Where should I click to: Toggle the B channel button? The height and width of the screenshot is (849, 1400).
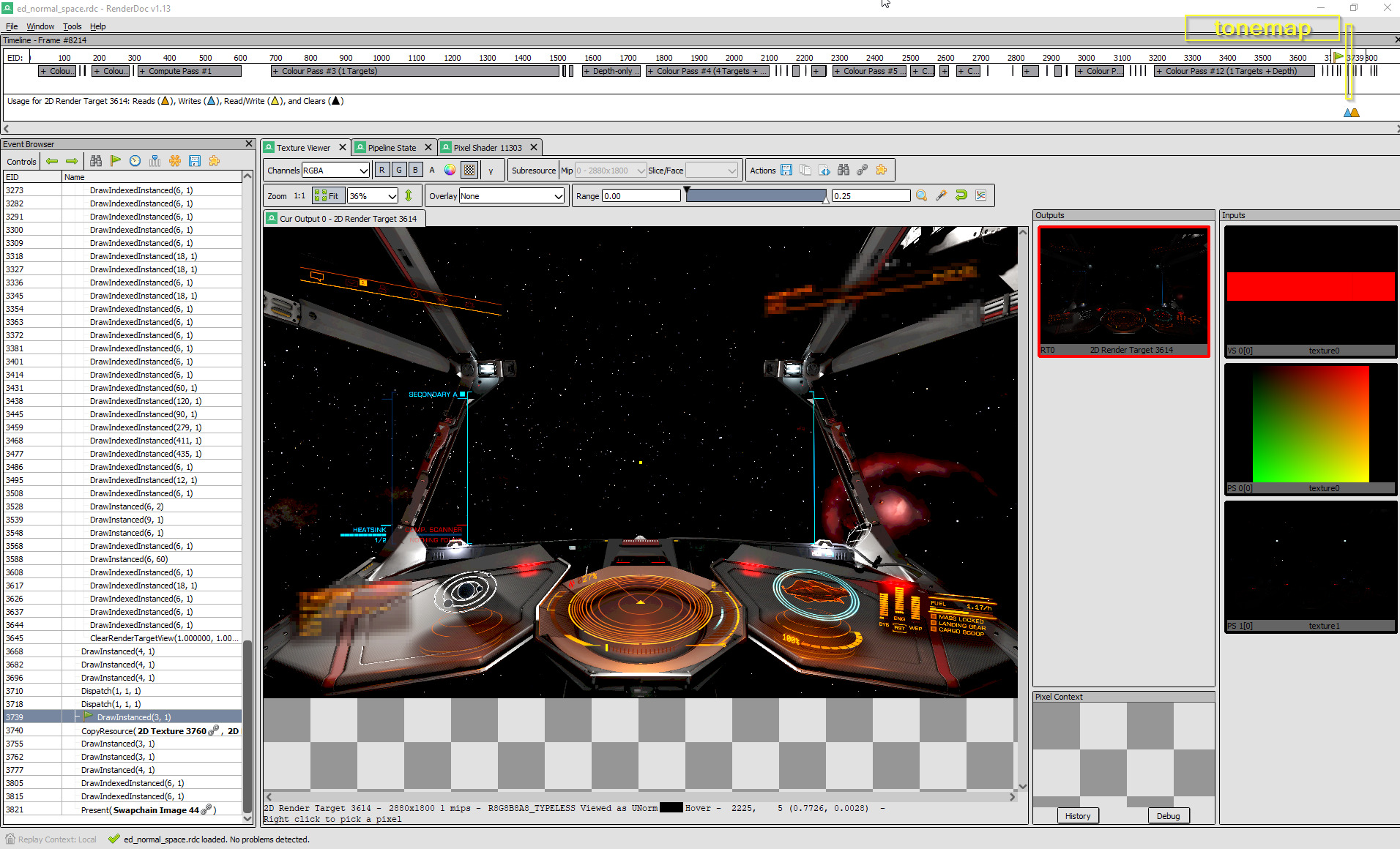point(415,170)
